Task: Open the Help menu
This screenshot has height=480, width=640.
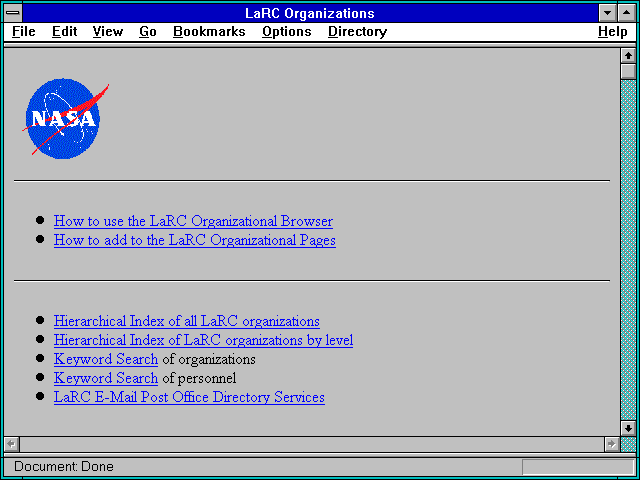Action: click(612, 32)
